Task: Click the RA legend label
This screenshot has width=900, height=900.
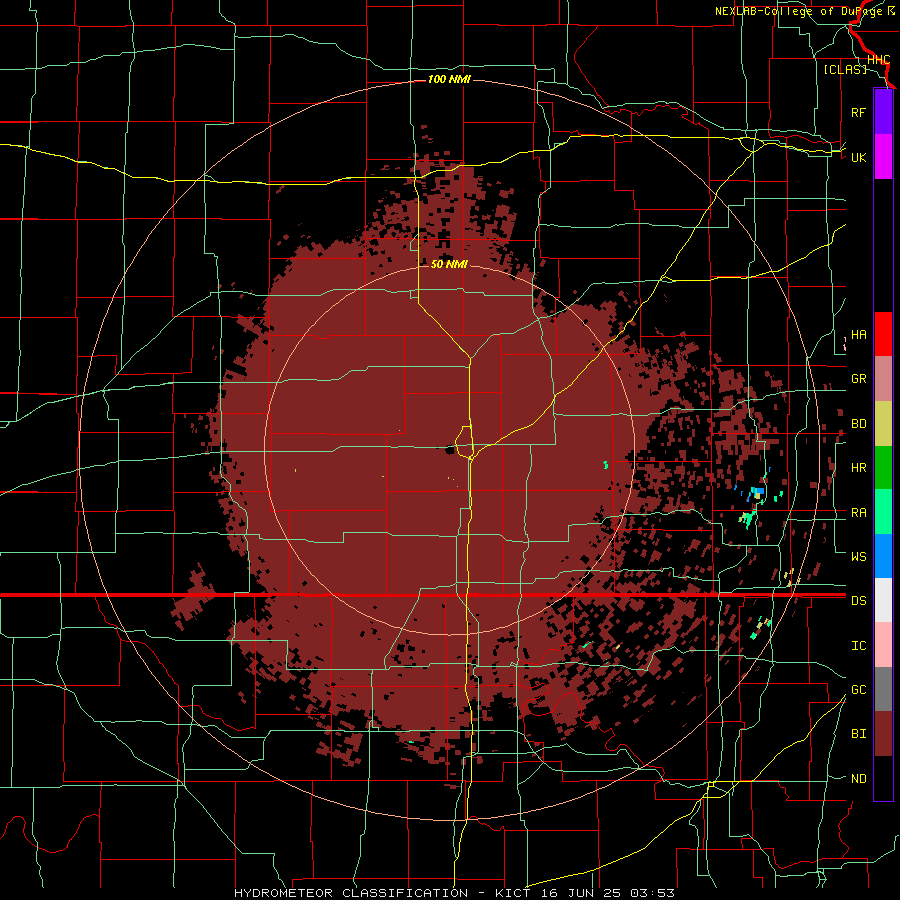Action: 858,513
